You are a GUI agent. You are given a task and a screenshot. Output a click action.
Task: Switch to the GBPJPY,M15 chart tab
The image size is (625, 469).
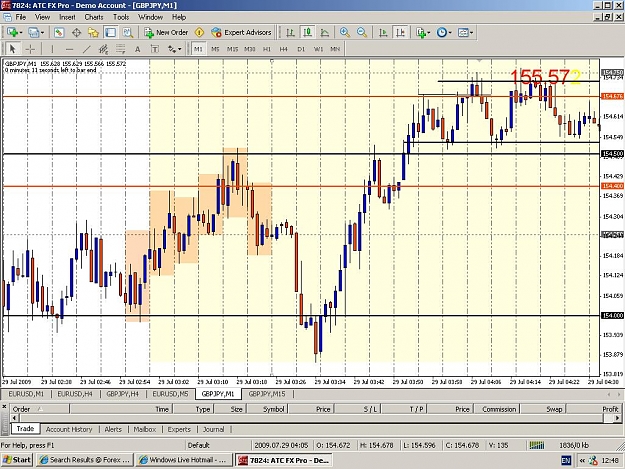coord(267,394)
